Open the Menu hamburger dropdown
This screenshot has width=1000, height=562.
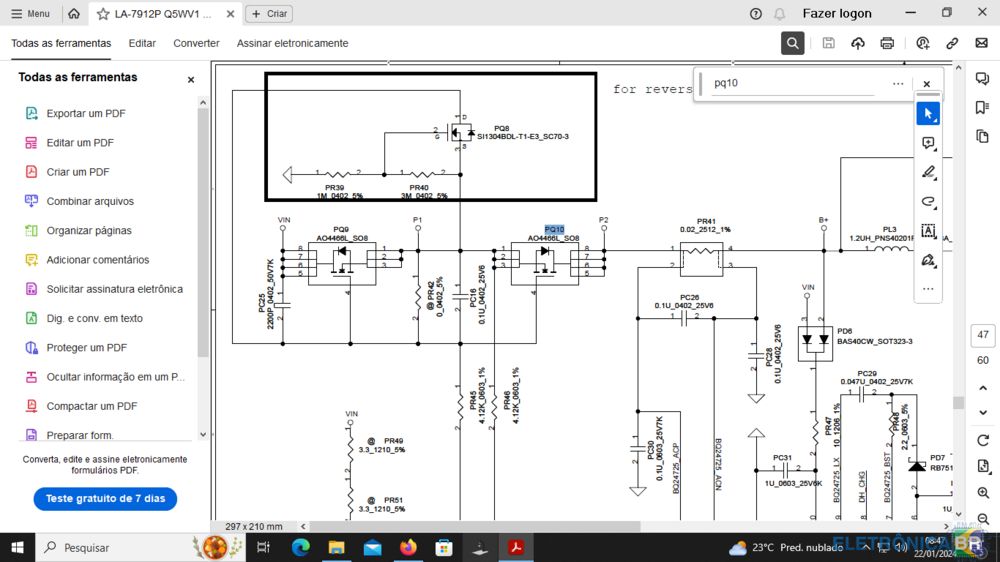point(31,14)
